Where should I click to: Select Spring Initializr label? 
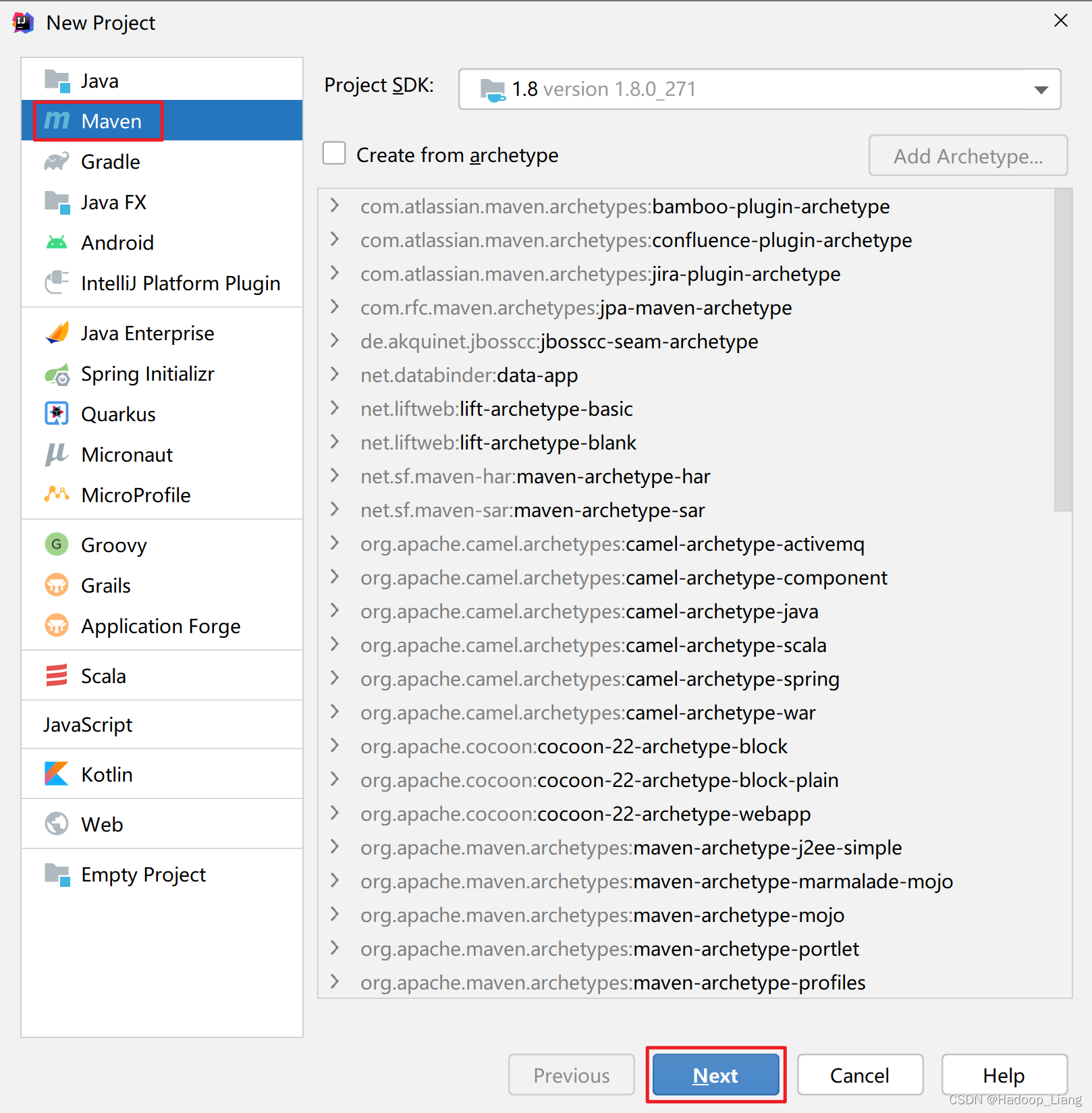(148, 374)
